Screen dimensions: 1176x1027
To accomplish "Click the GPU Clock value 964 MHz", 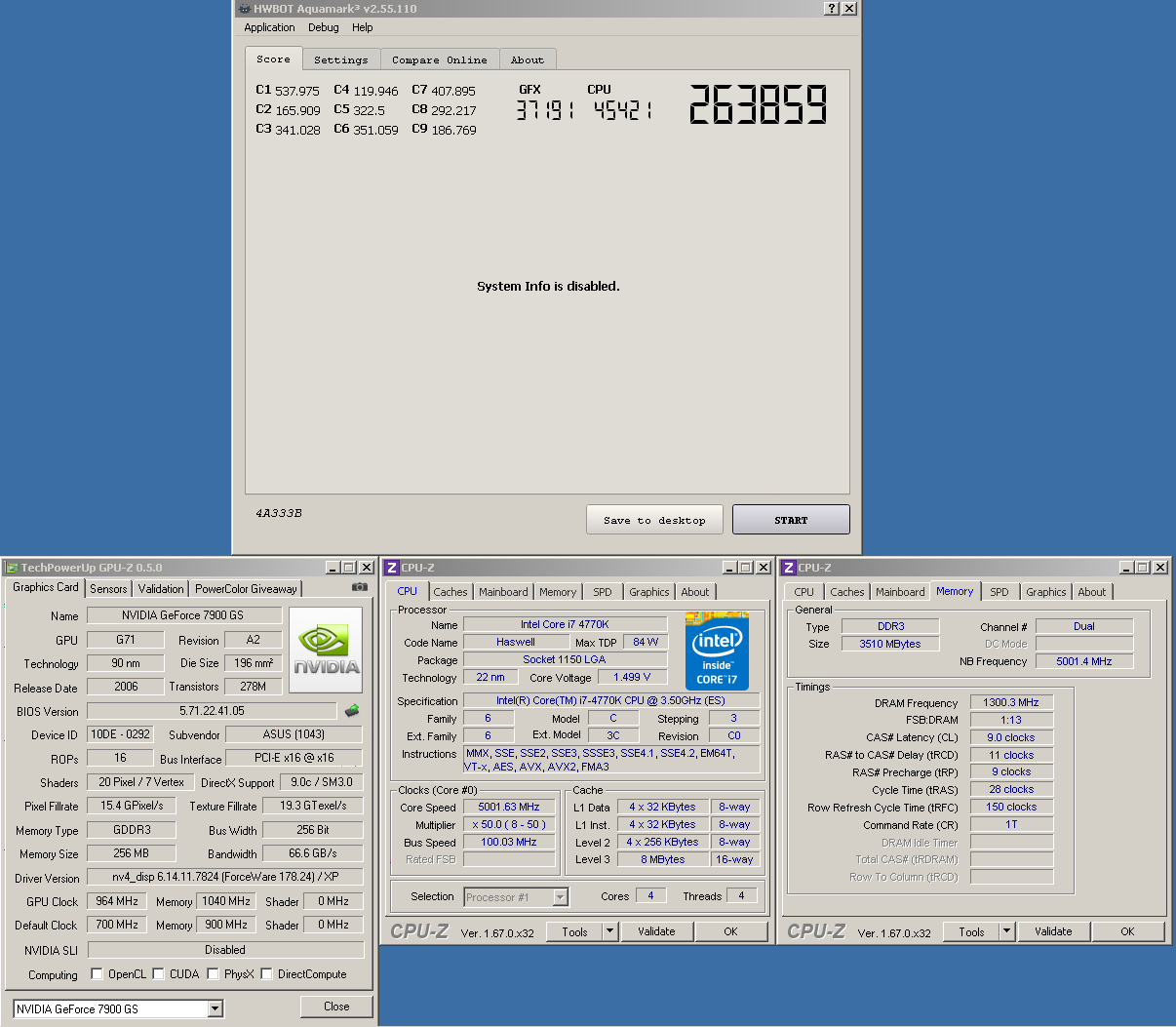I will [117, 901].
